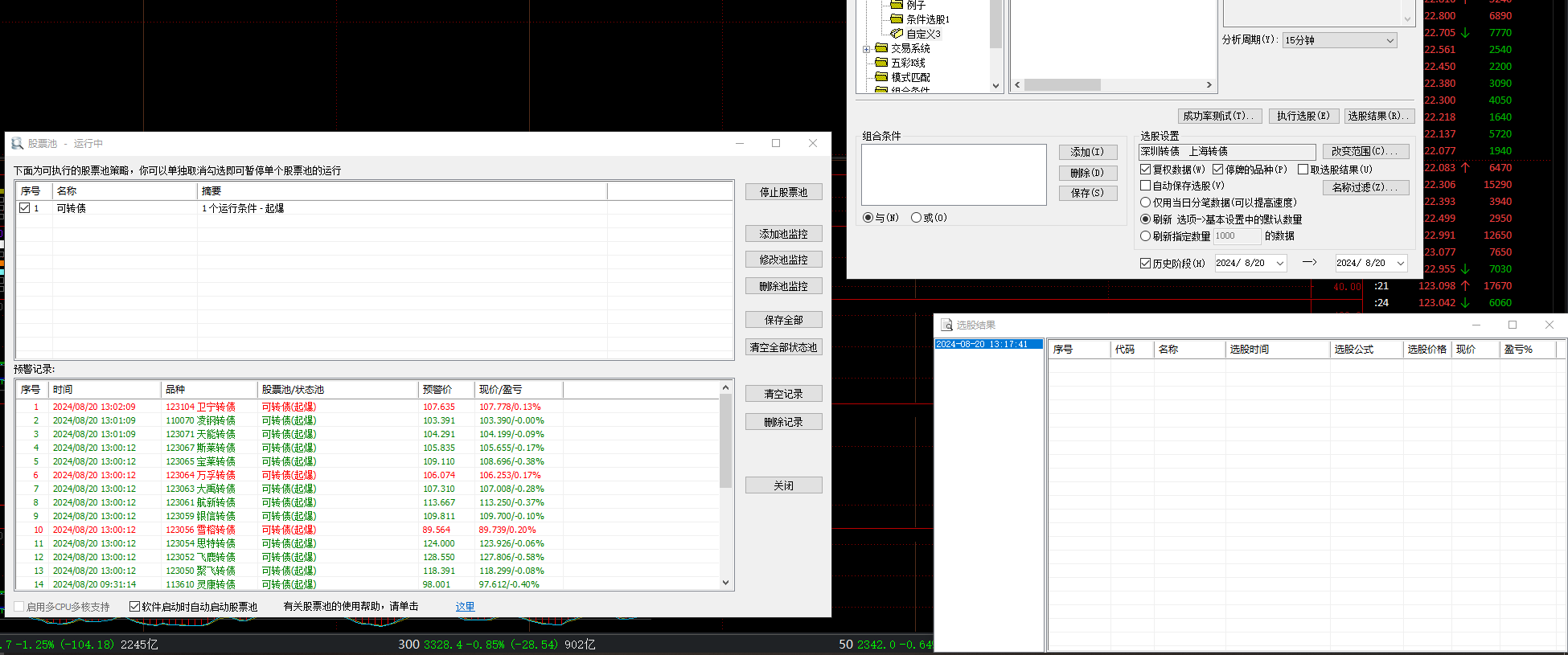Viewport: 1568px width, 655px height.
Task: Uncheck the 可转债 pool row checkbox
Action: (x=25, y=208)
